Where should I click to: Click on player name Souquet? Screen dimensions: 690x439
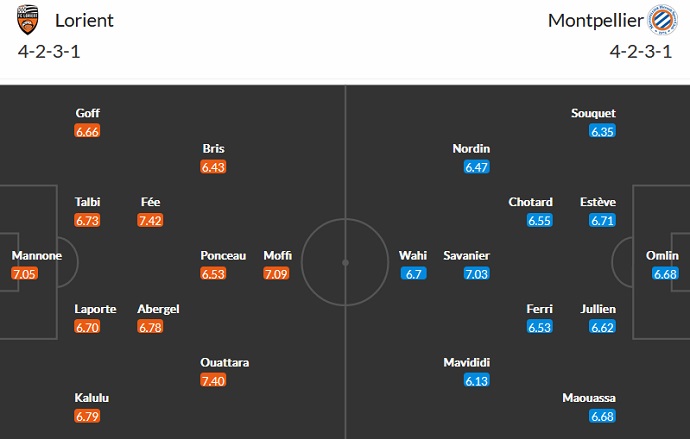[x=593, y=113]
